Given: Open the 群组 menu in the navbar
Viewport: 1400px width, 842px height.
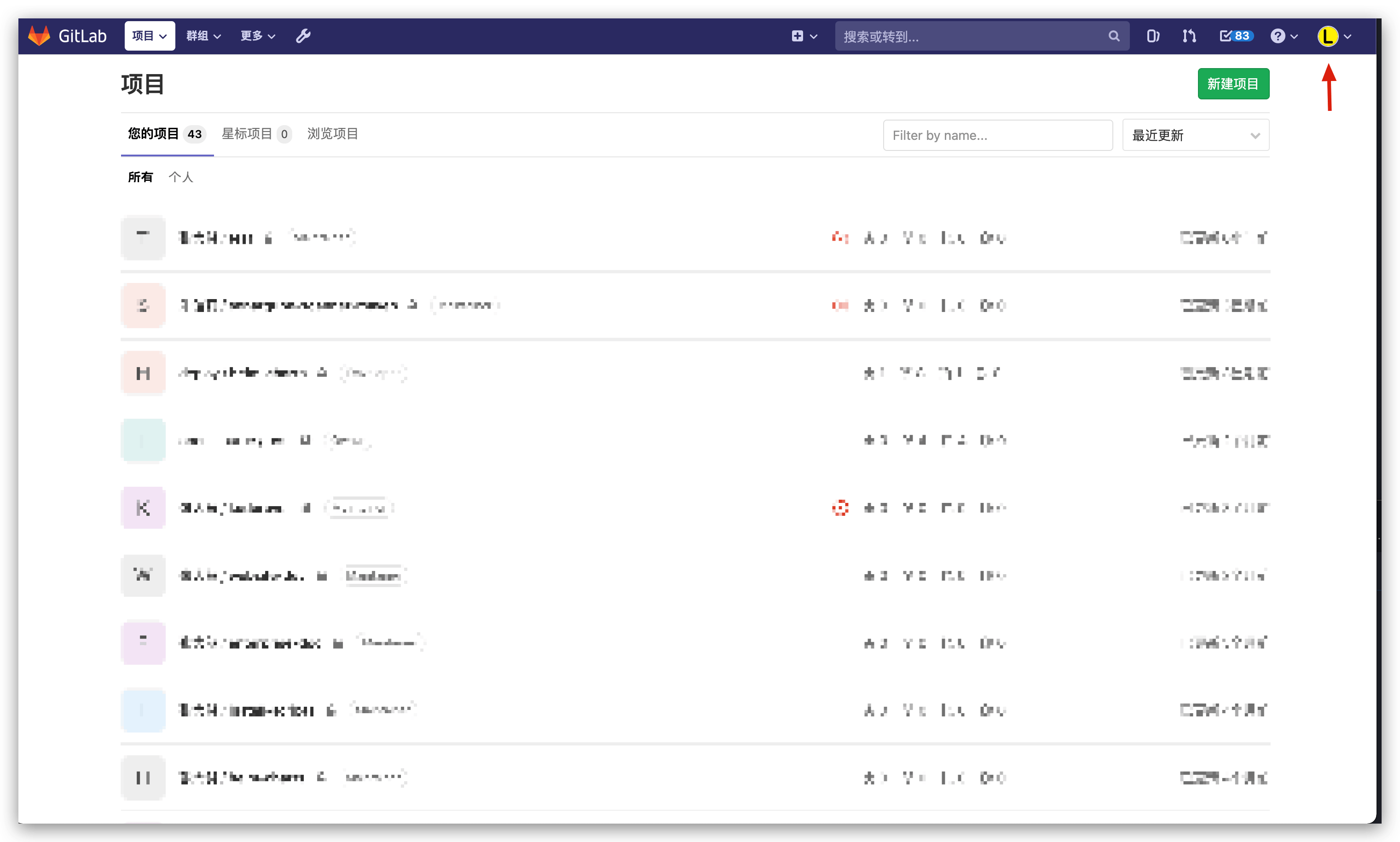Looking at the screenshot, I should (x=202, y=35).
